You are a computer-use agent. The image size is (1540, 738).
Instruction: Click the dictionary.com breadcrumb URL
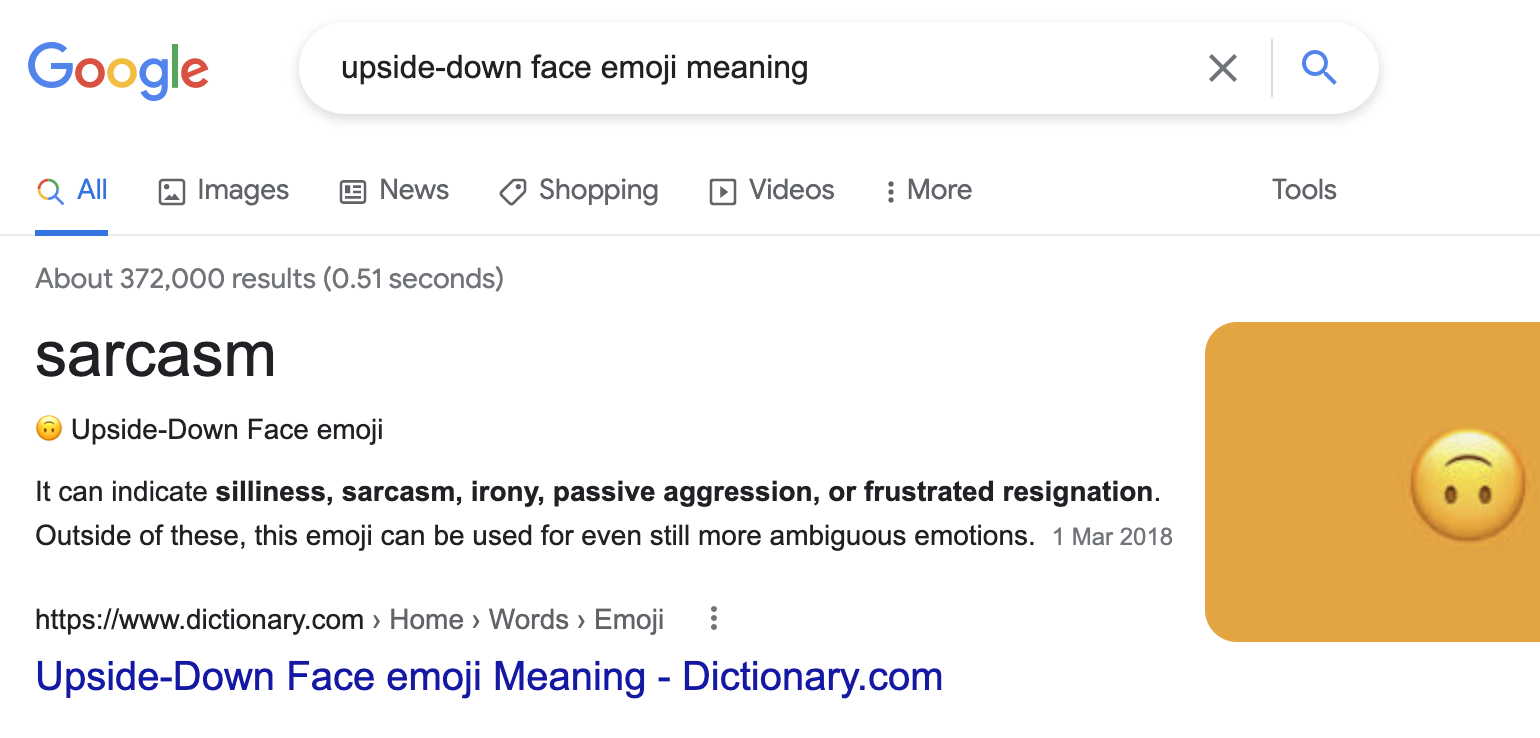point(200,620)
